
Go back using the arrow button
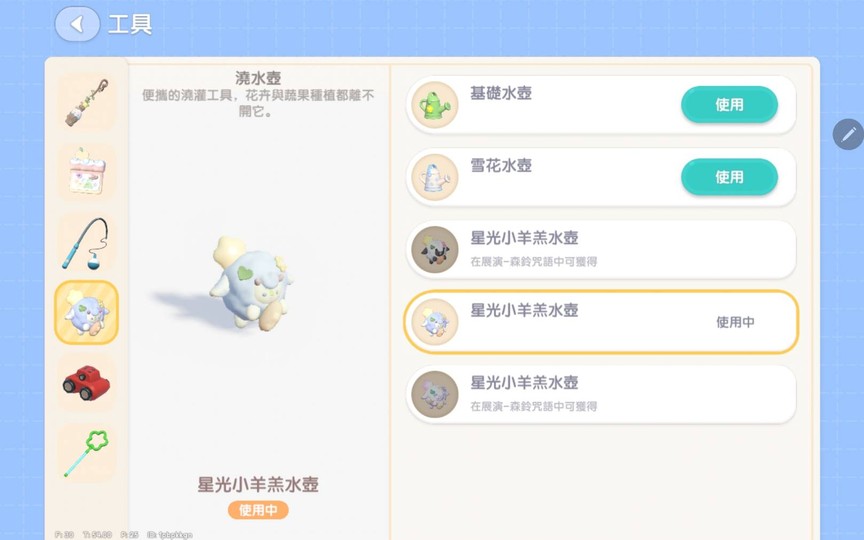77,24
